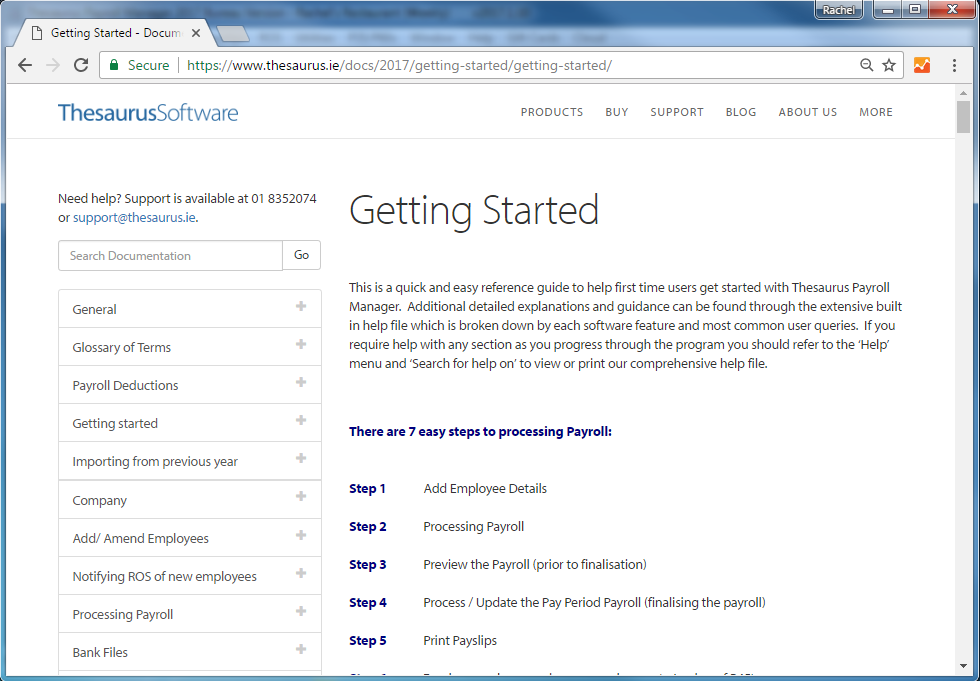Screen dimensions: 980x681
Task: Click the Step 1 label
Action: pyautogui.click(x=368, y=489)
